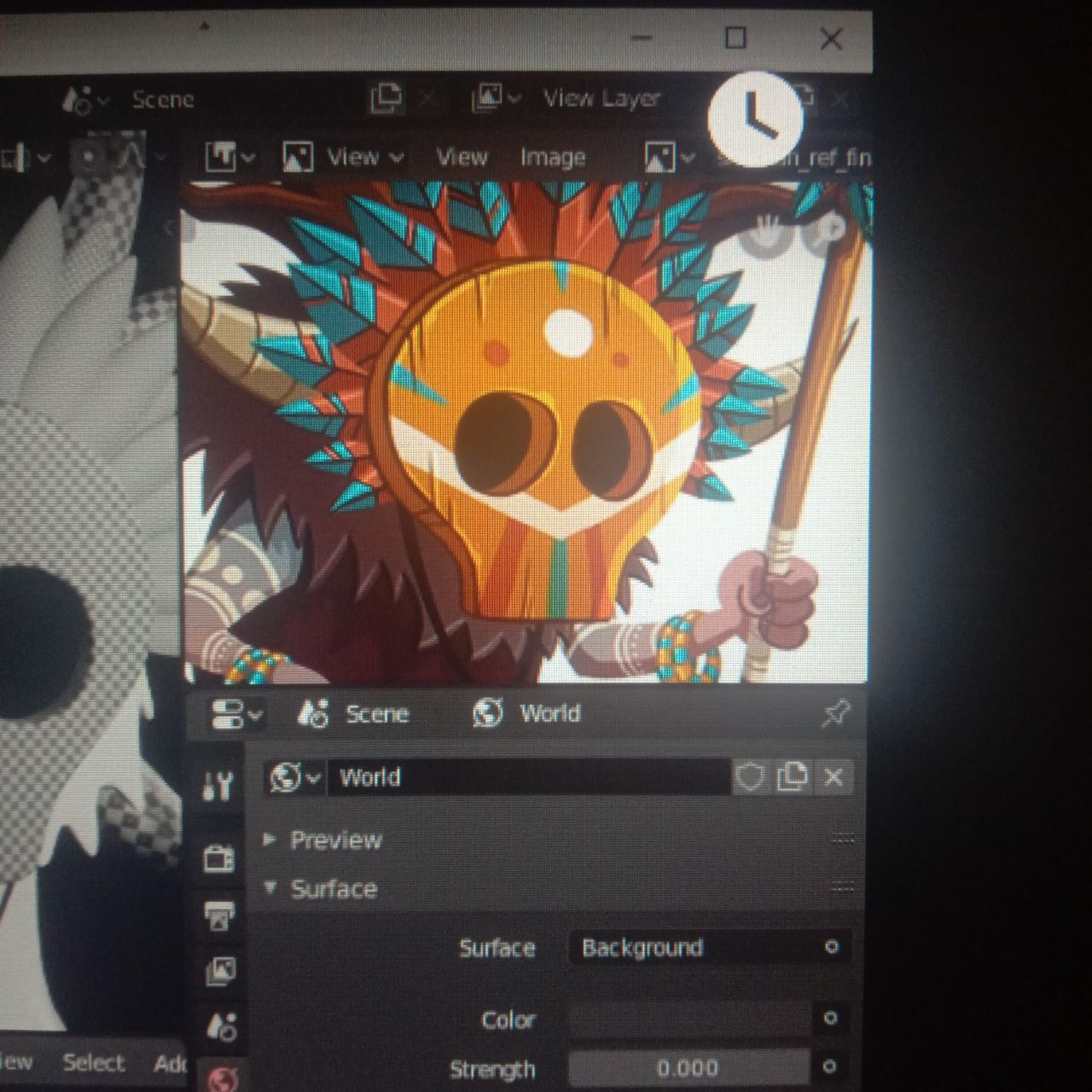
Task: Switch to the Output properties tab
Action: (219, 915)
